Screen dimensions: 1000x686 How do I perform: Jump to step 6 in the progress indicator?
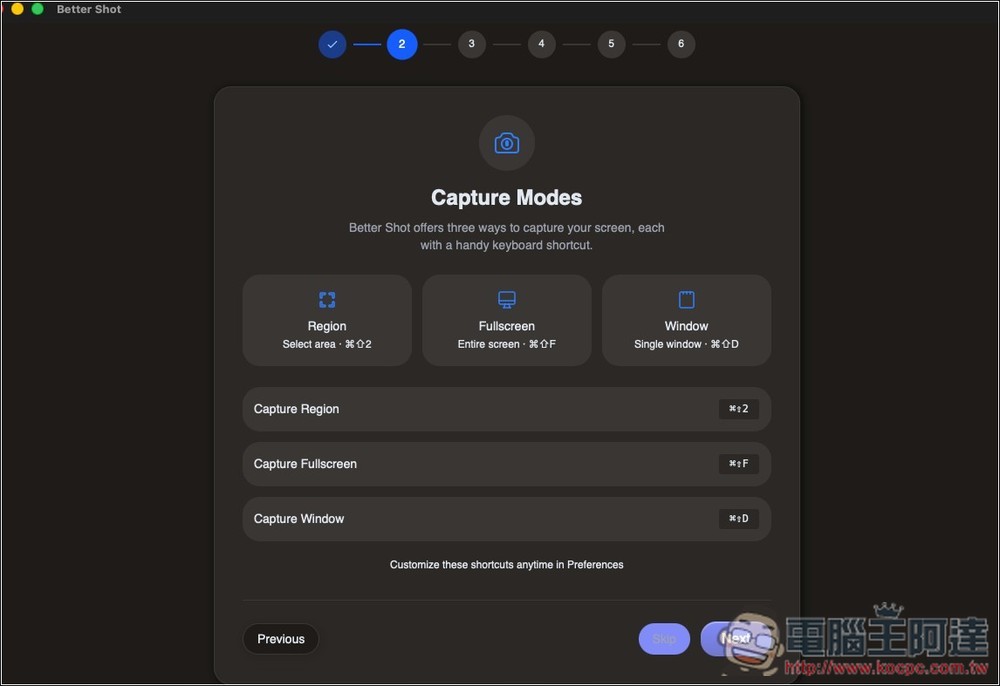681,44
